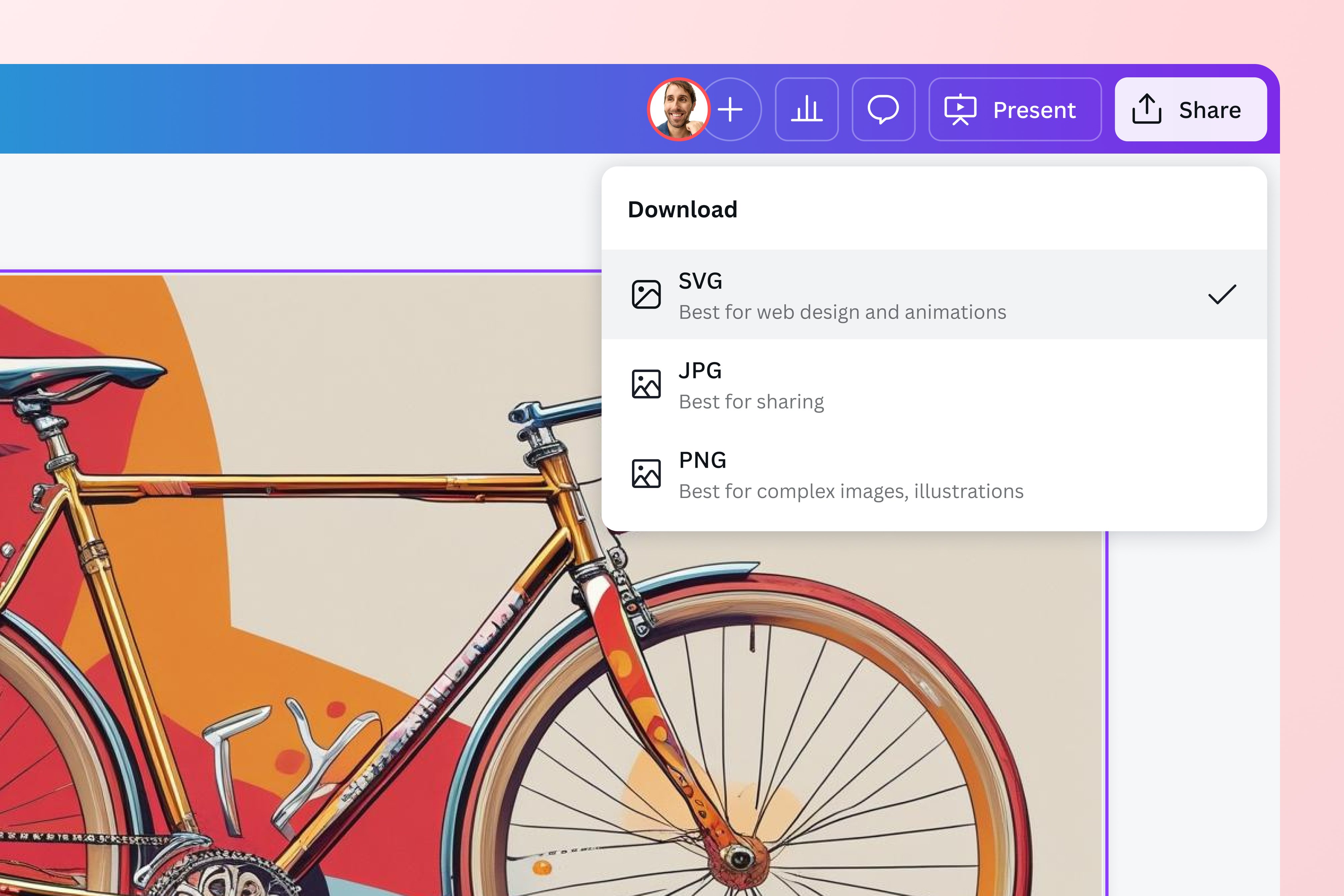The height and width of the screenshot is (896, 1344).
Task: Click the presentation screen icon in Present
Action: (x=960, y=109)
